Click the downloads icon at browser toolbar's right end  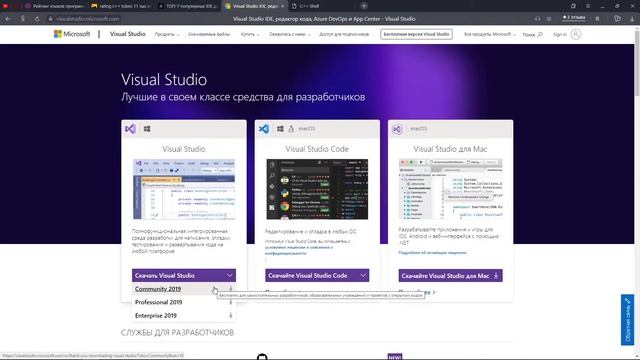coord(632,19)
